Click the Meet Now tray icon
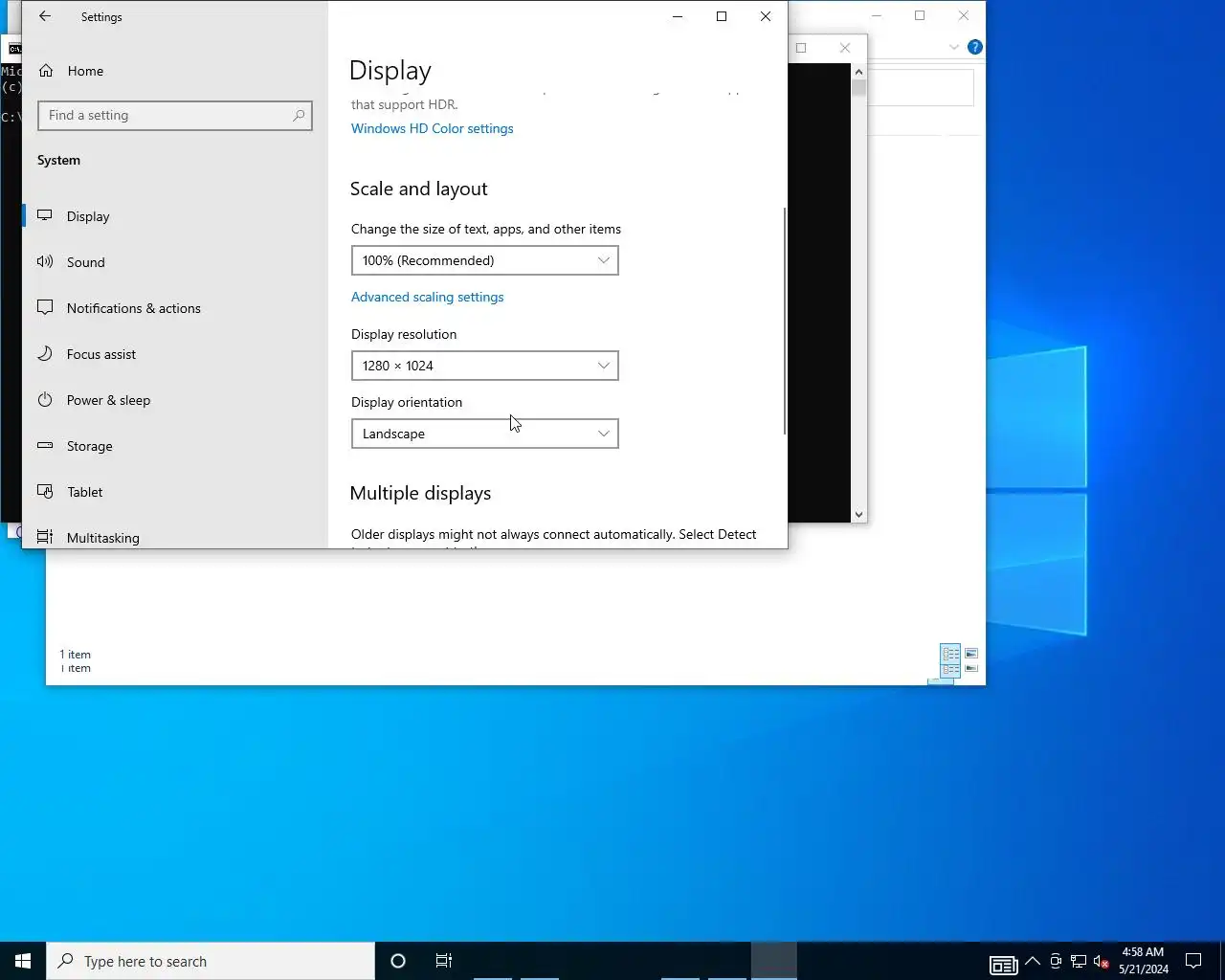Image resolution: width=1225 pixels, height=980 pixels. tap(1056, 961)
